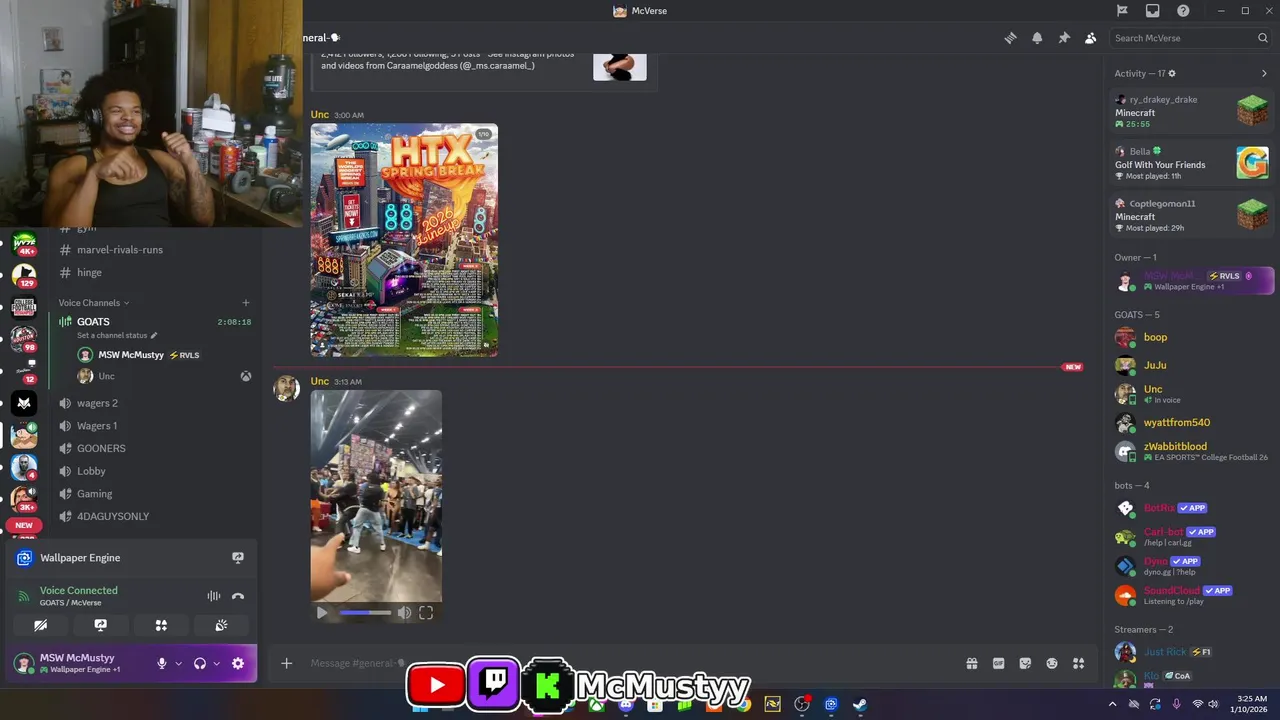This screenshot has height=720, width=1280.
Task: Disconnect from voice call
Action: pos(238,596)
